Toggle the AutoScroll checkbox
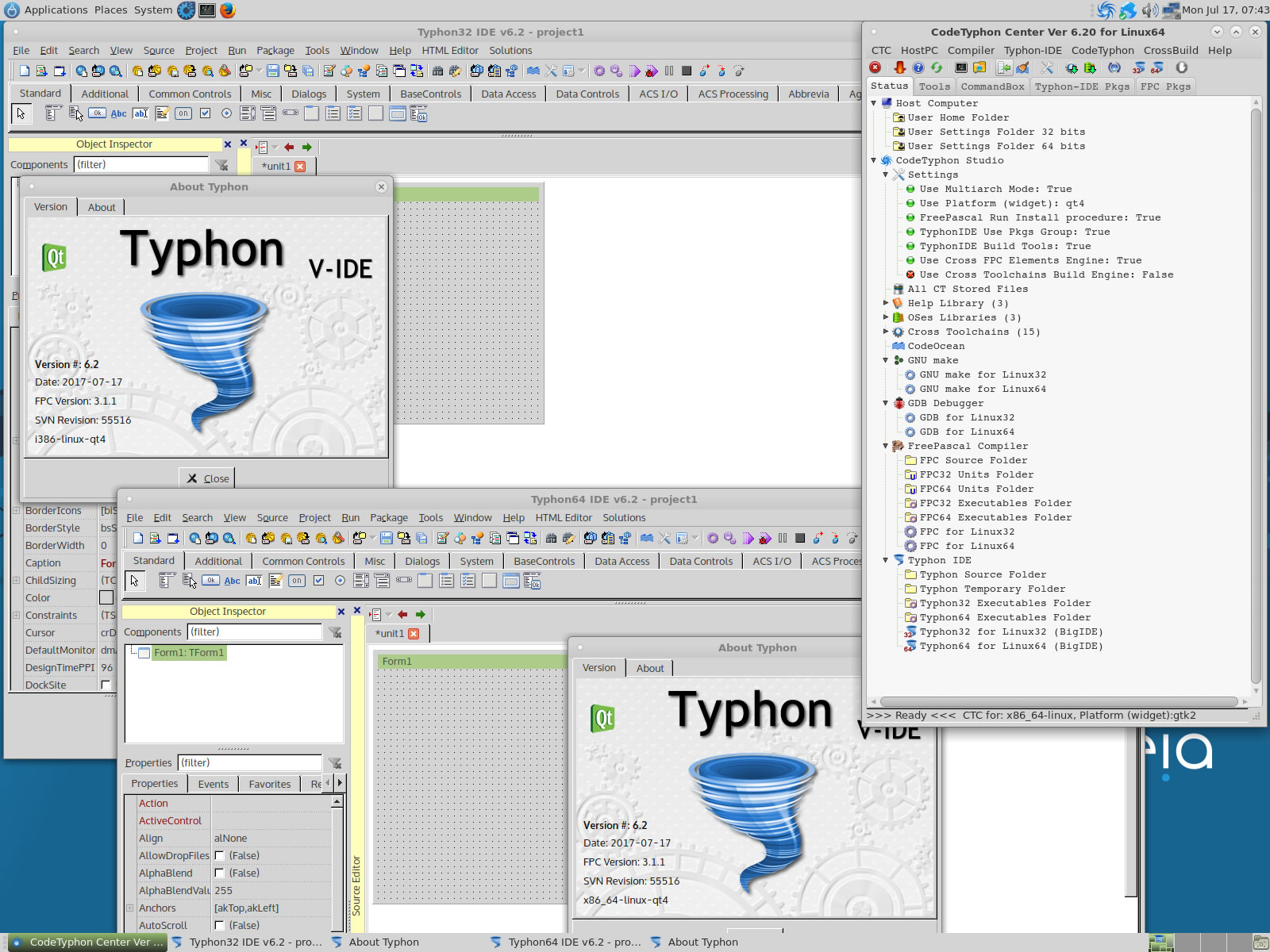Screen dimensions: 1270x952 (x=220, y=926)
